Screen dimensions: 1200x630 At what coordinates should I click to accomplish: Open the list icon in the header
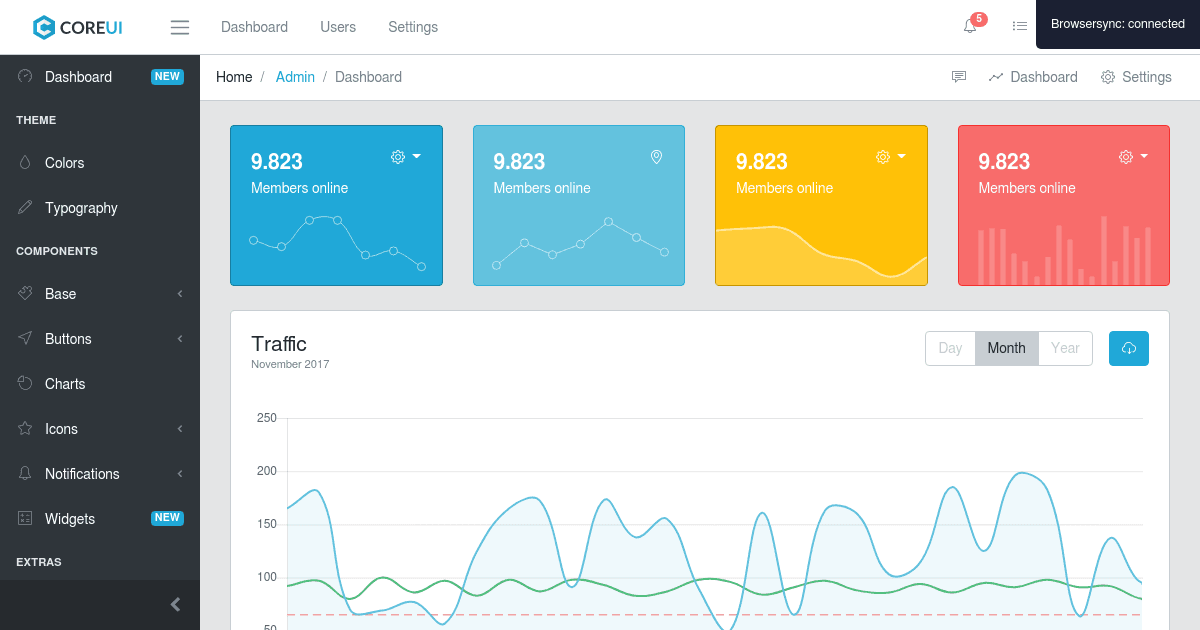(1020, 27)
